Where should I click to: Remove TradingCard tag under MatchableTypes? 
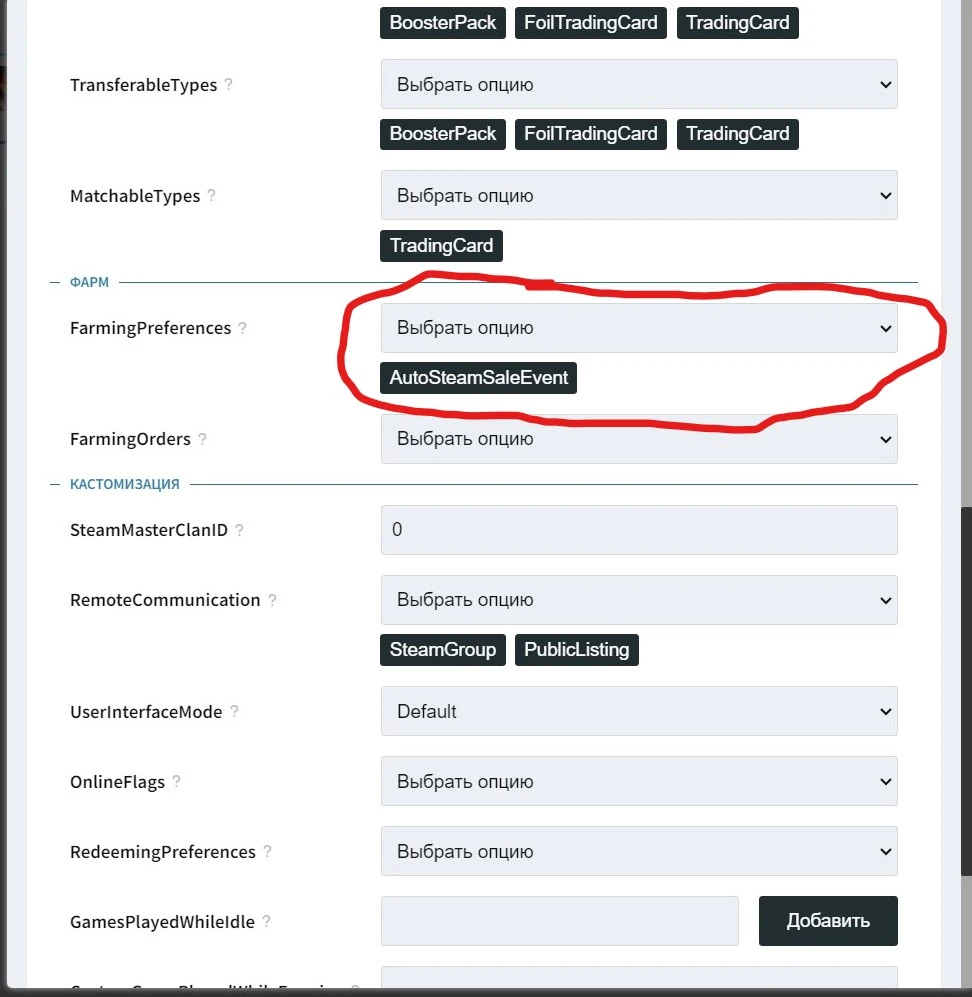(x=441, y=245)
